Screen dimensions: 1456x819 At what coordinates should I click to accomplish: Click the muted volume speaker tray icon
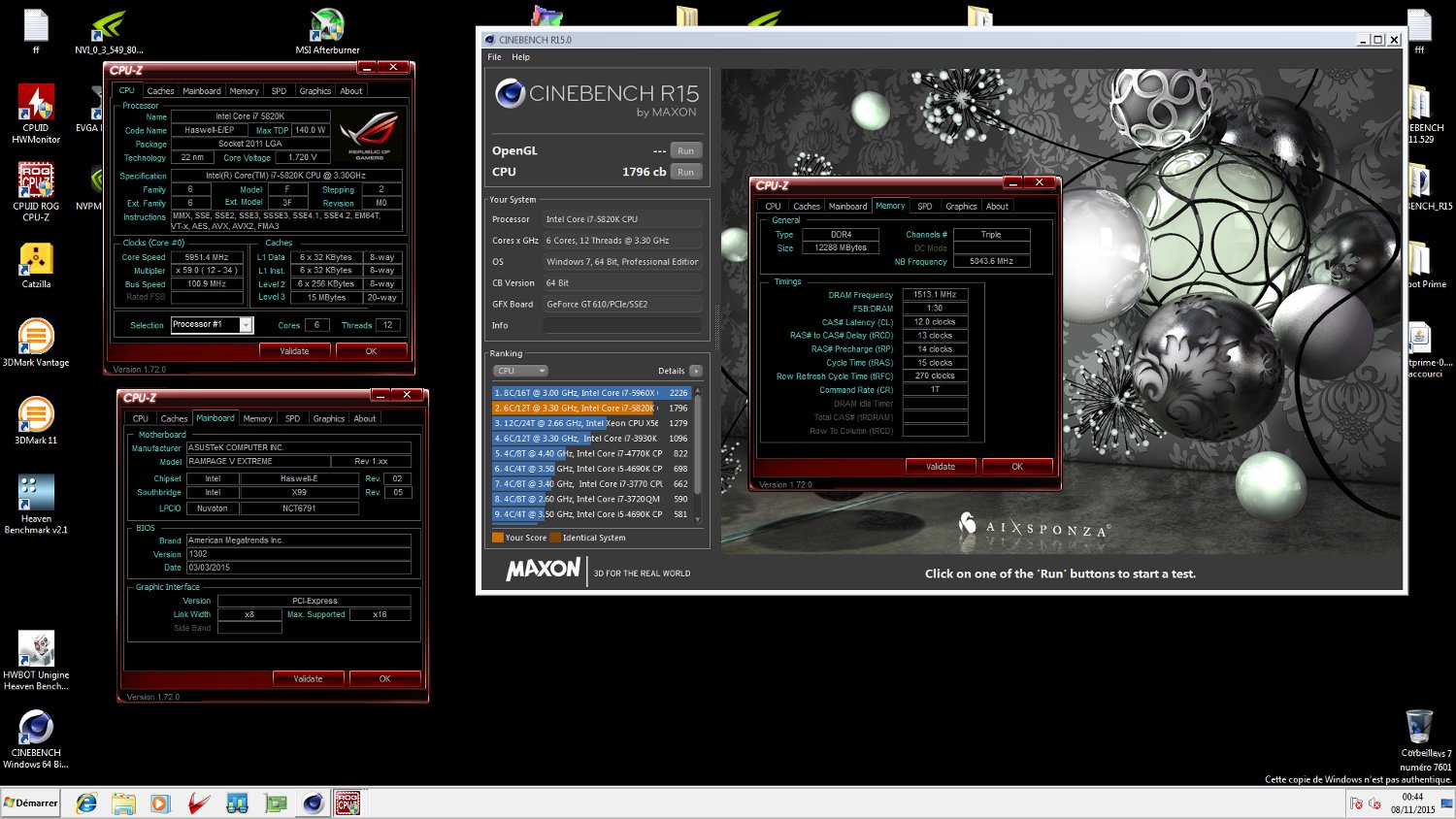(x=1374, y=803)
